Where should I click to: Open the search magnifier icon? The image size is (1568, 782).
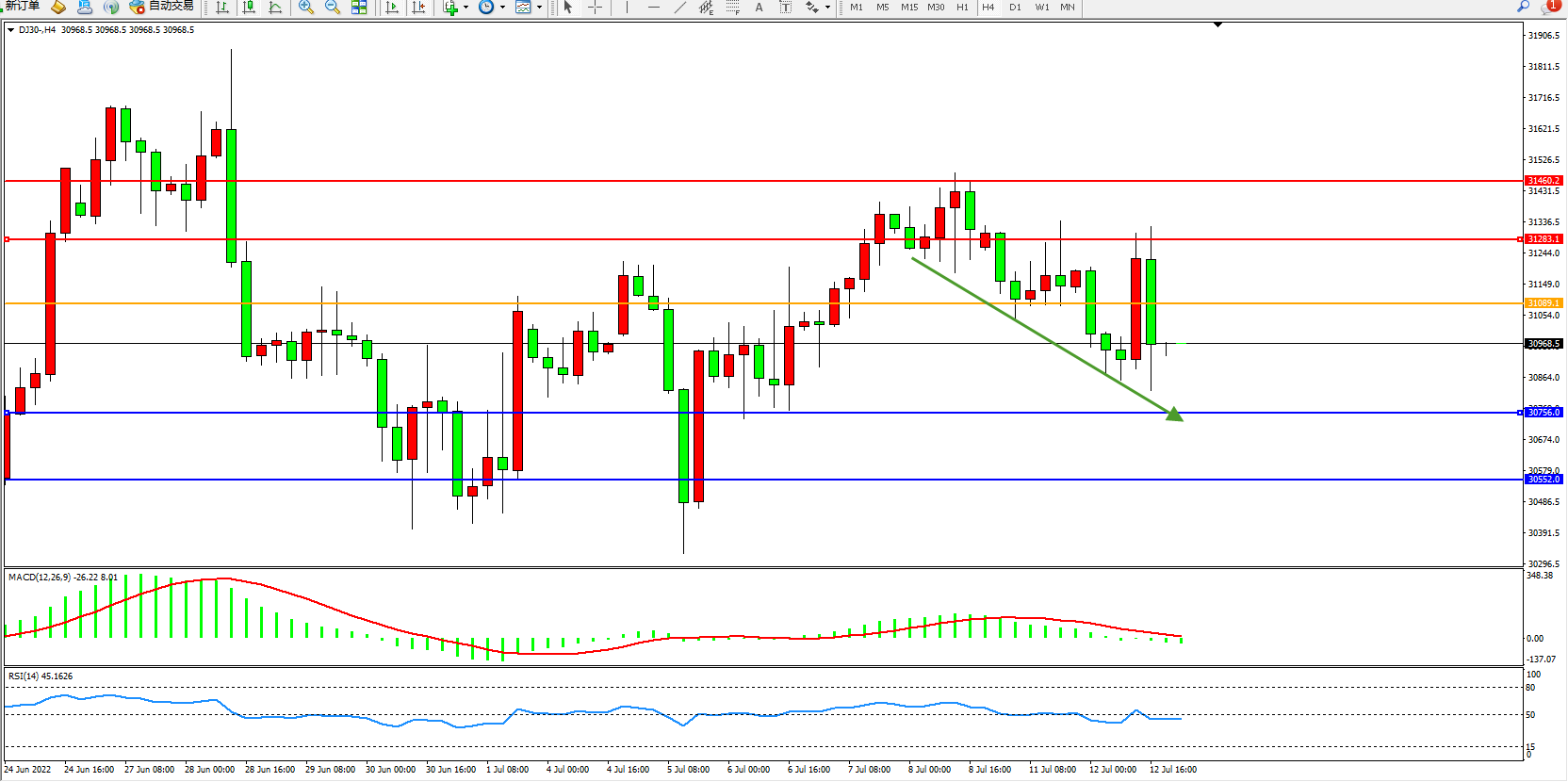click(1523, 7)
